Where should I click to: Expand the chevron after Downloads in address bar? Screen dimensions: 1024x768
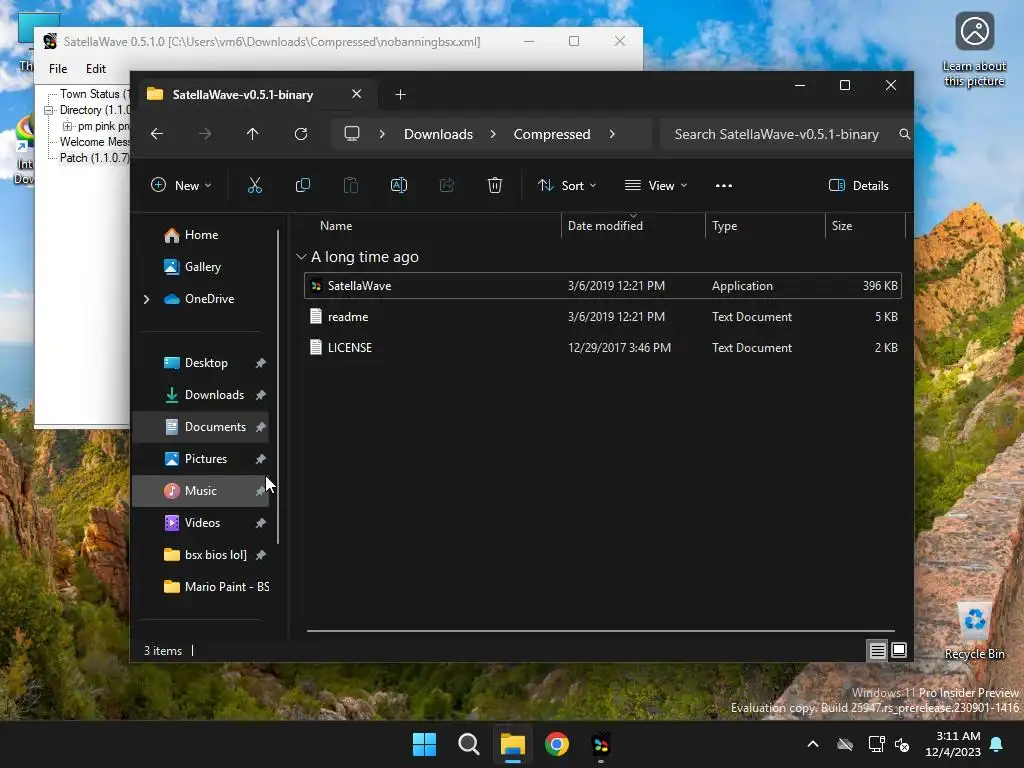[x=493, y=134]
